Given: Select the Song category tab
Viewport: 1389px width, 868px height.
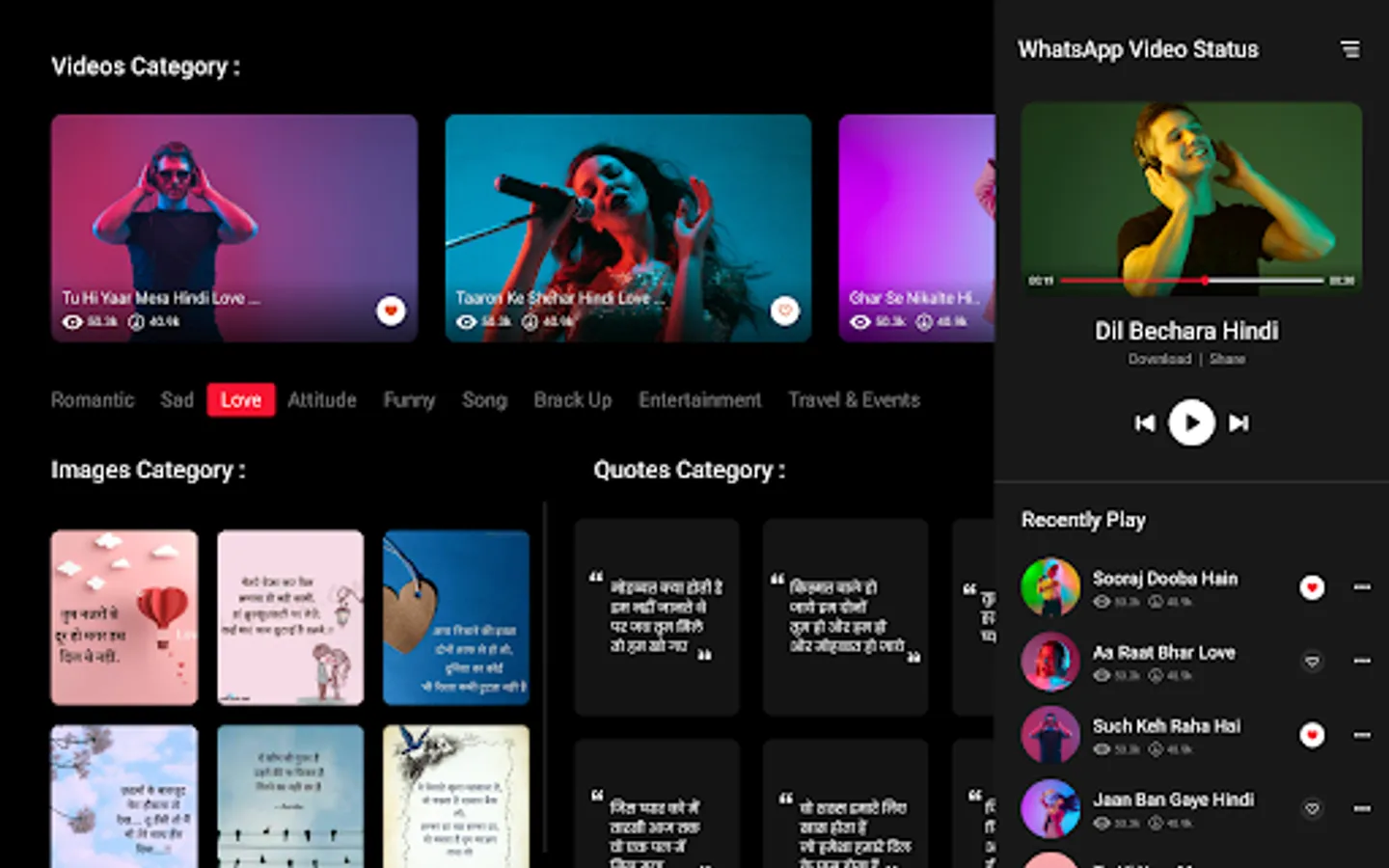Looking at the screenshot, I should (x=484, y=400).
